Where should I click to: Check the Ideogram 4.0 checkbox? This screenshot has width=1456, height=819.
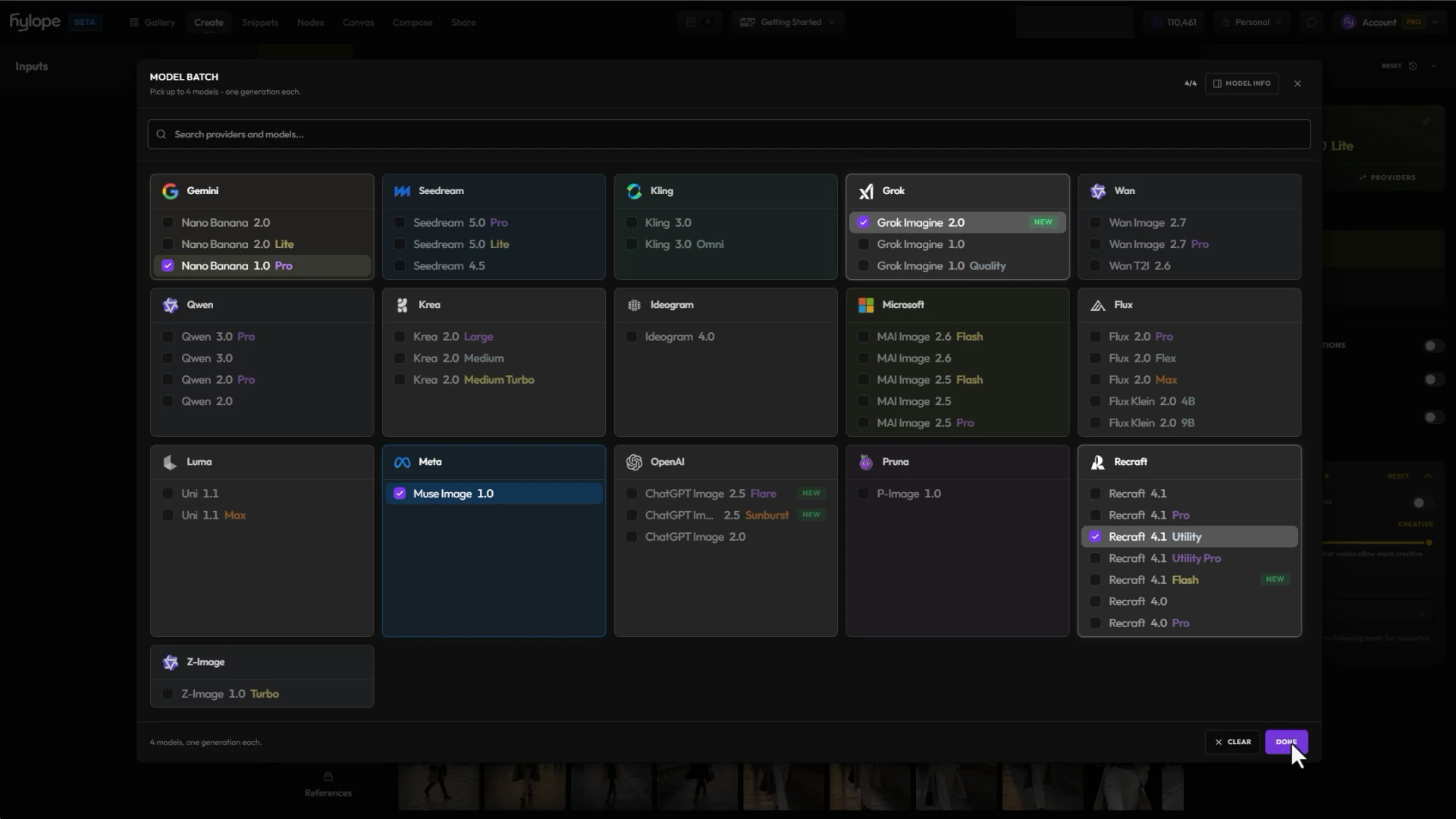[632, 337]
